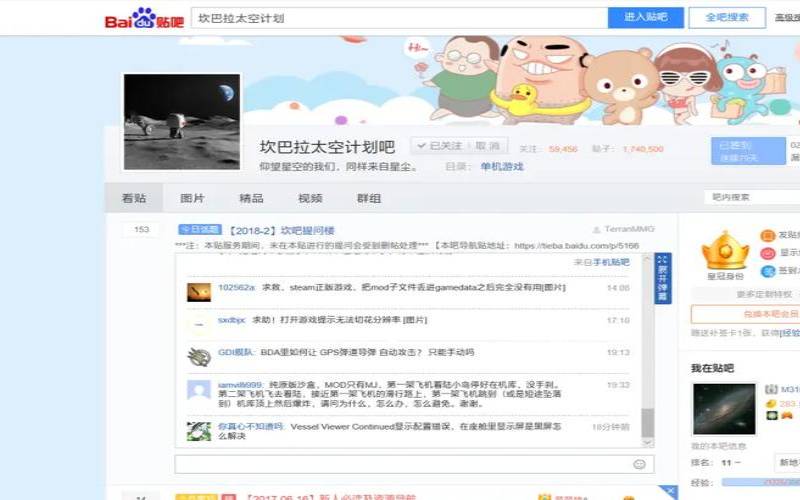Click the gold coin icon under my name
The width and height of the screenshot is (800, 500).
click(x=771, y=404)
